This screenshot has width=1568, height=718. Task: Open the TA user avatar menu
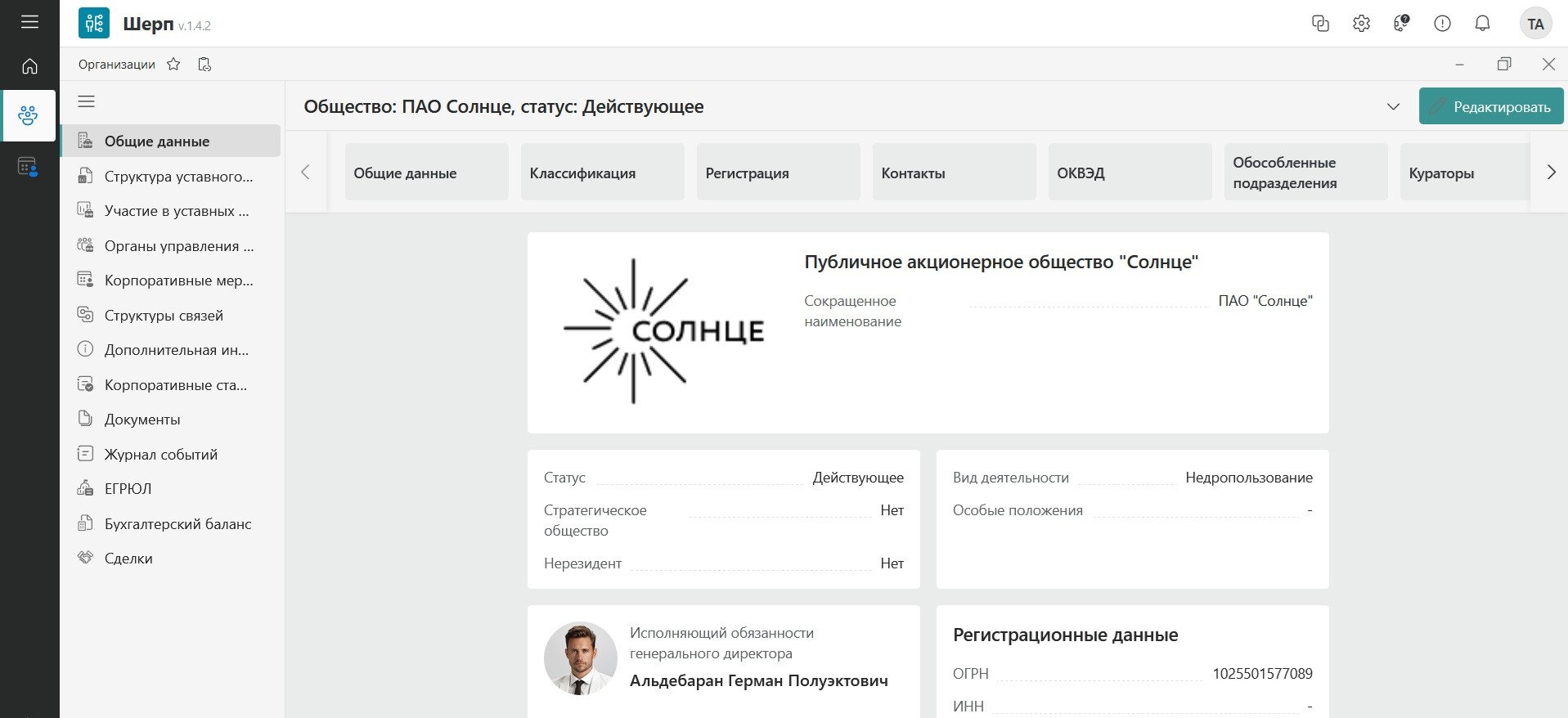tap(1535, 24)
